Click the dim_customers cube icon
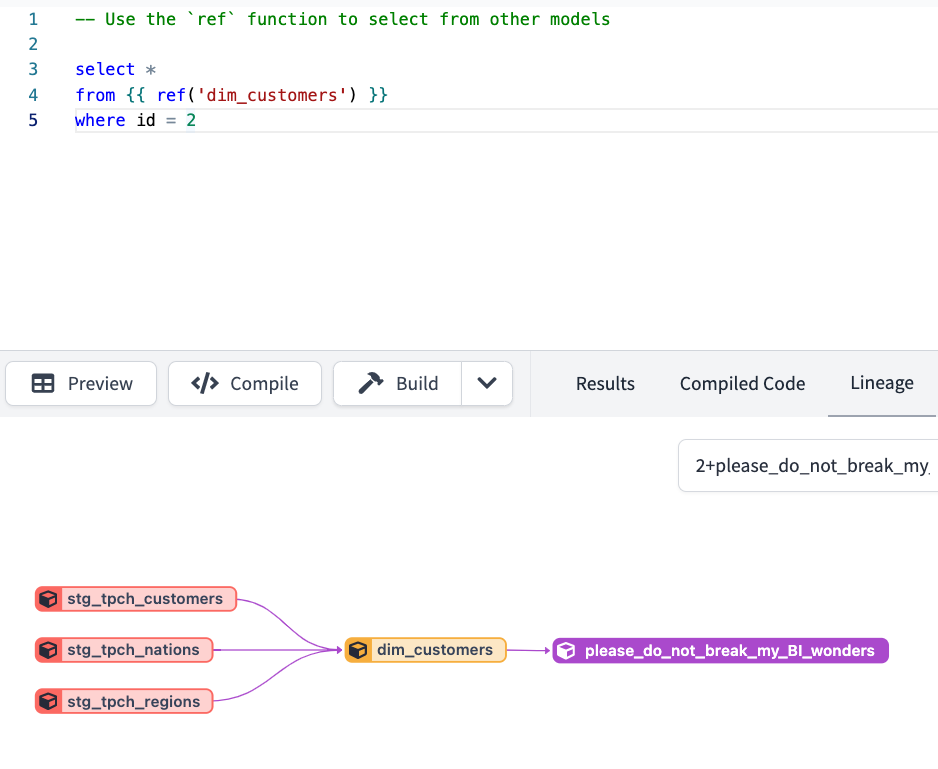 (358, 650)
